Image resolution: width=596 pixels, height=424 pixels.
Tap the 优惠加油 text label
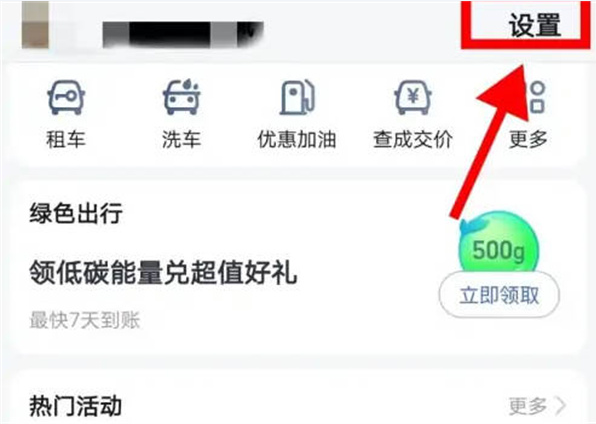[x=297, y=139]
